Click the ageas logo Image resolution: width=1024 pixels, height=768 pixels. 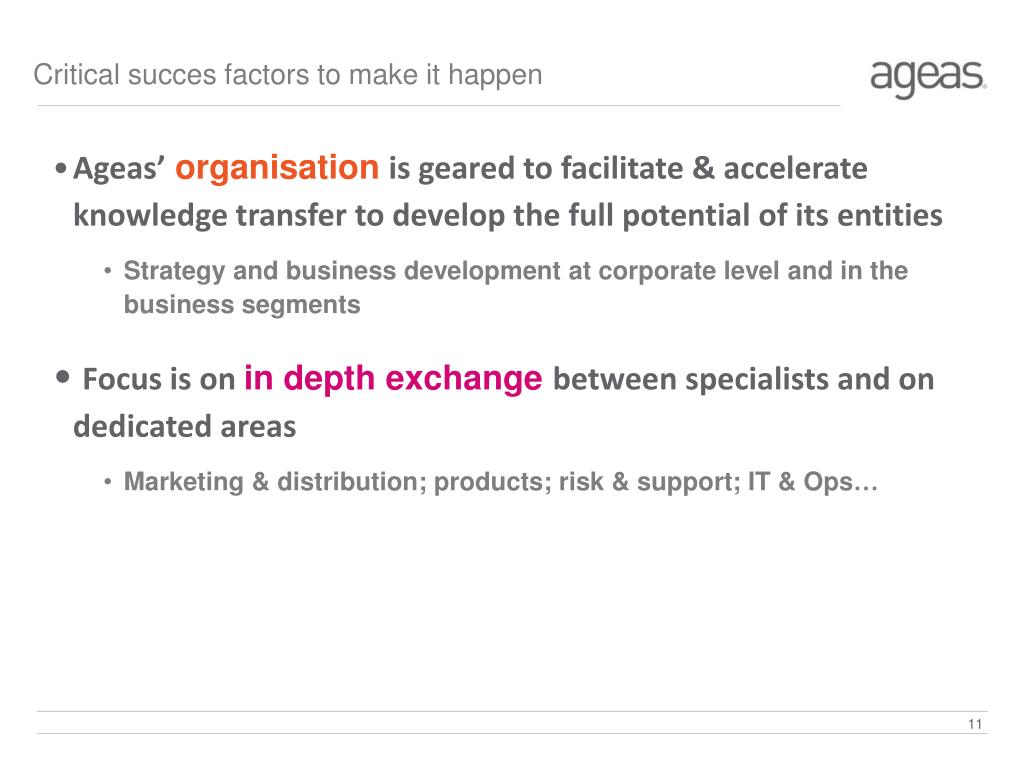click(x=928, y=79)
